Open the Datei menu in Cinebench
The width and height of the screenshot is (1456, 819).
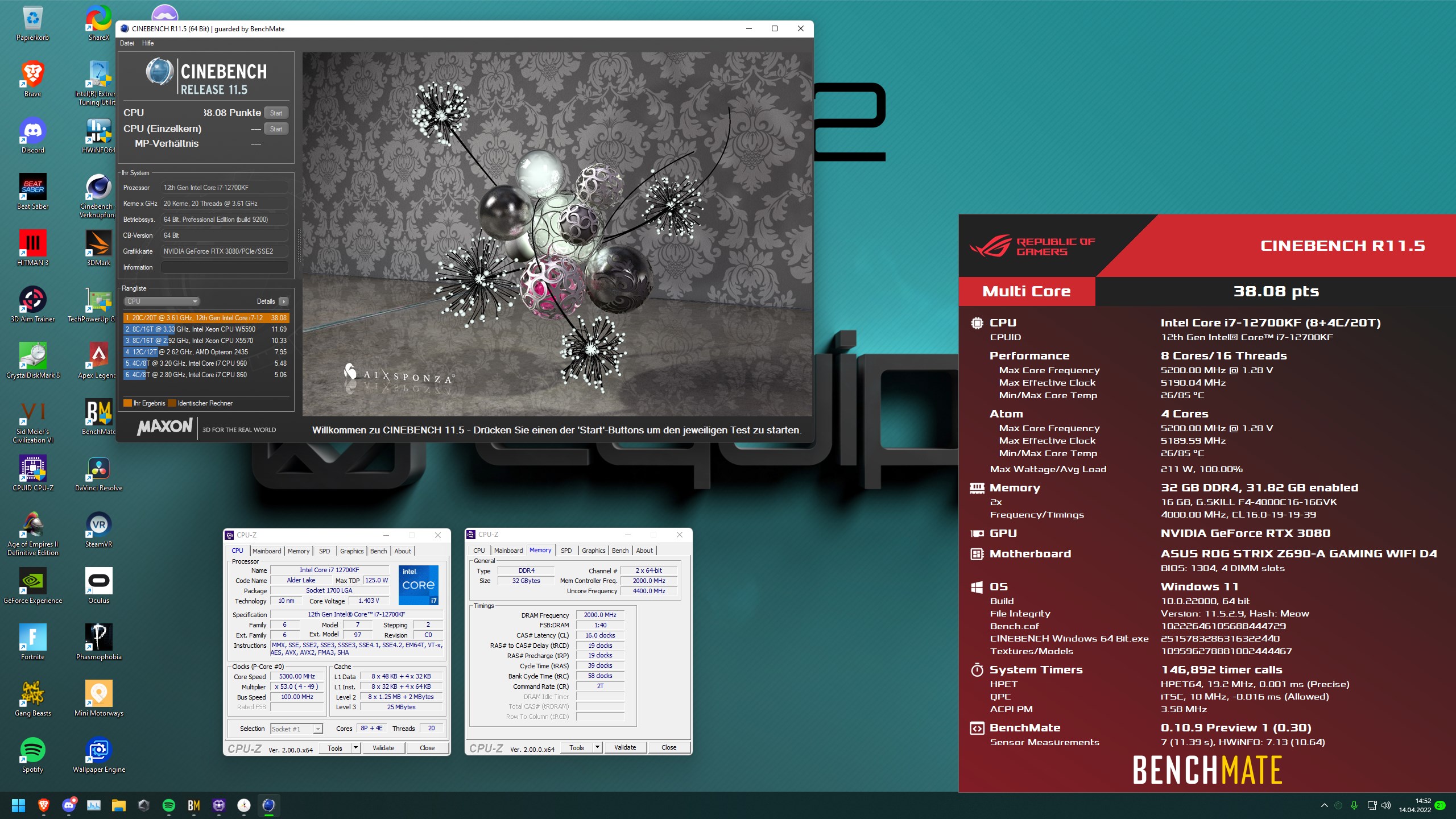coord(127,43)
